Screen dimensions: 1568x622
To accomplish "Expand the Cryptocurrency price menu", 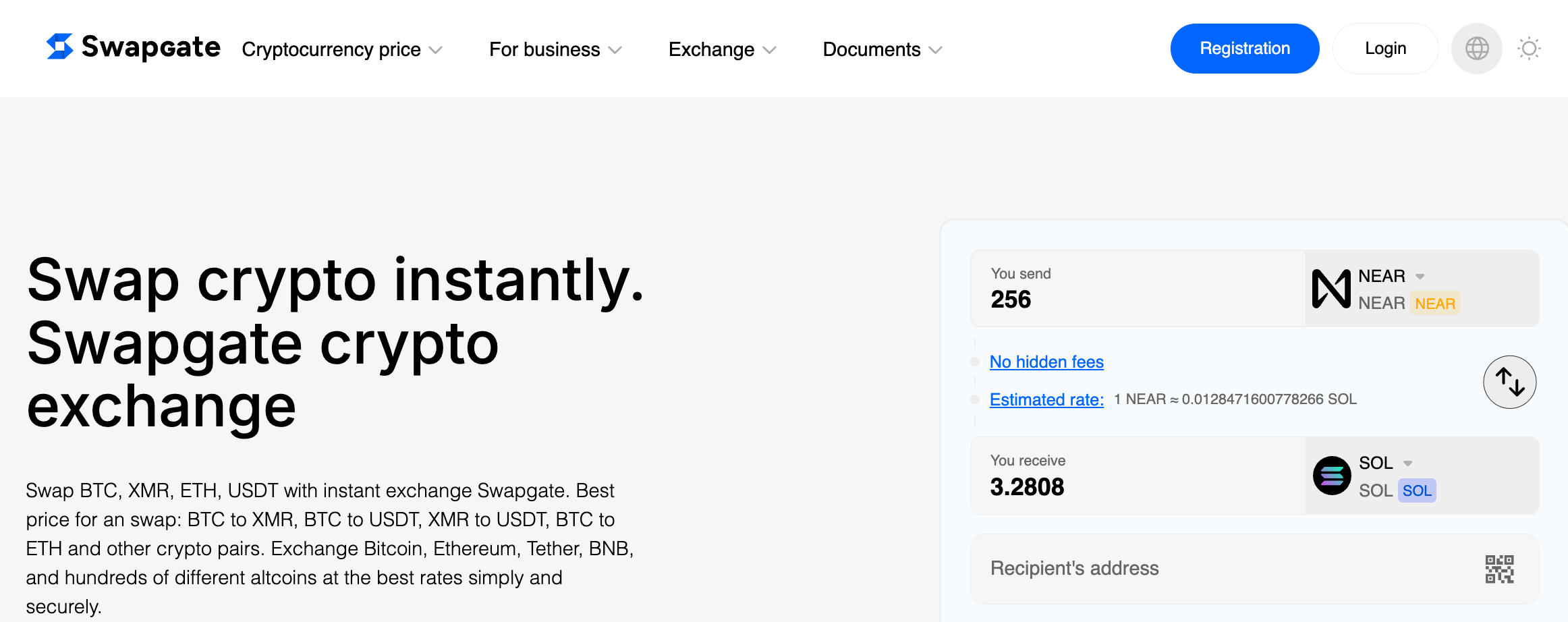I will click(341, 50).
